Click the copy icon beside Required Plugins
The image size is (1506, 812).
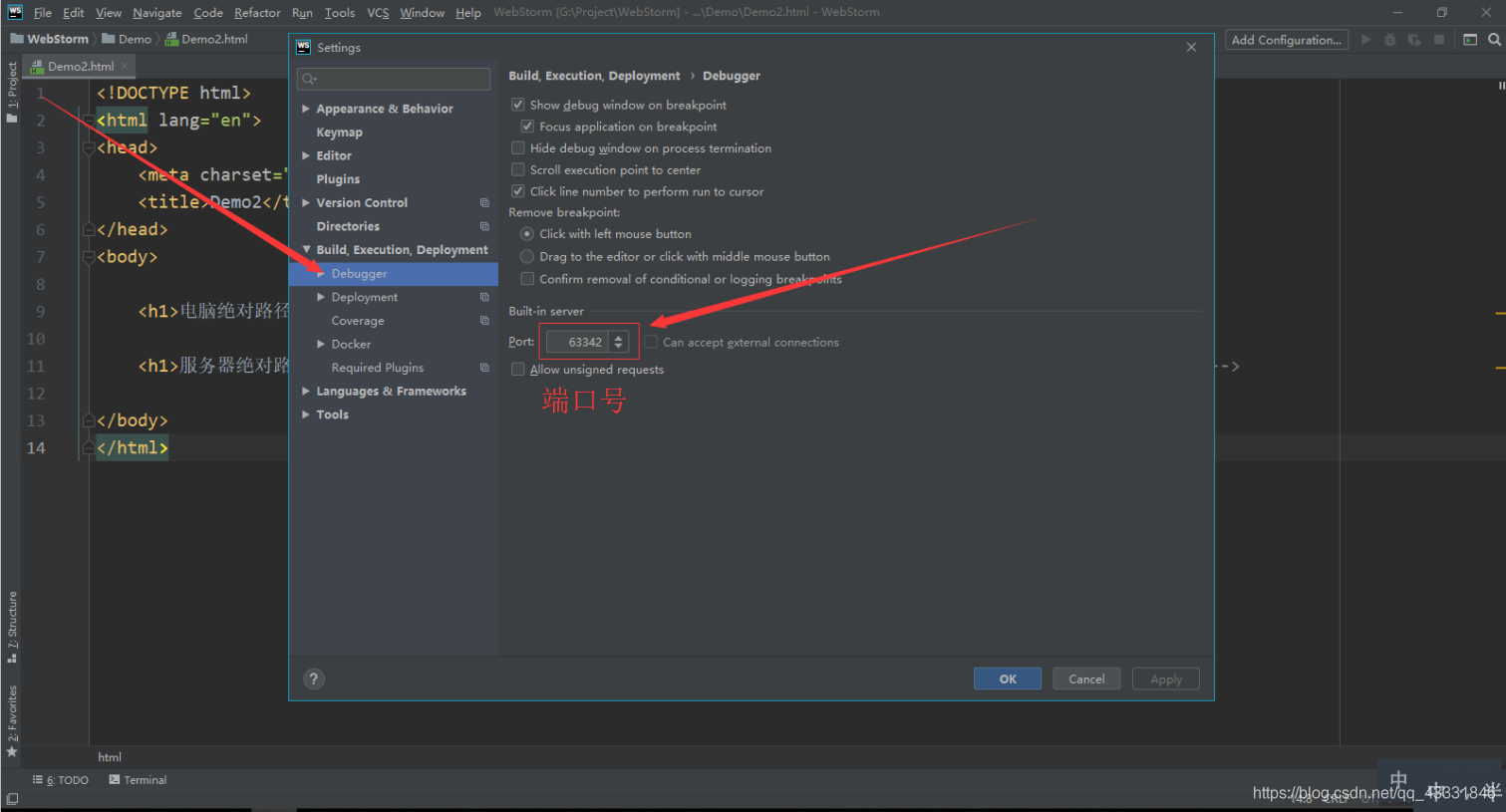[x=484, y=368]
